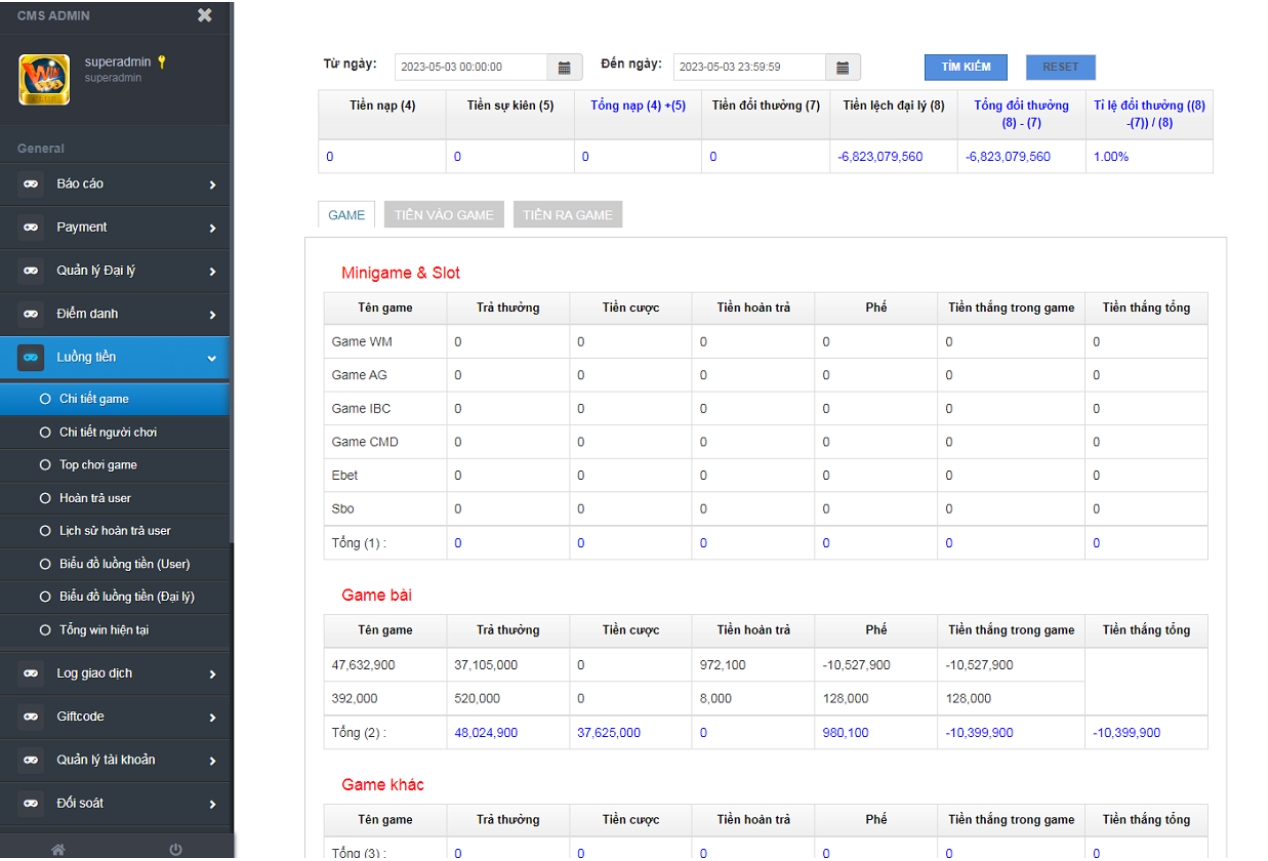Click the power logout icon at the sidebar bottom
Screen dimensions: 1268x861
tap(175, 850)
